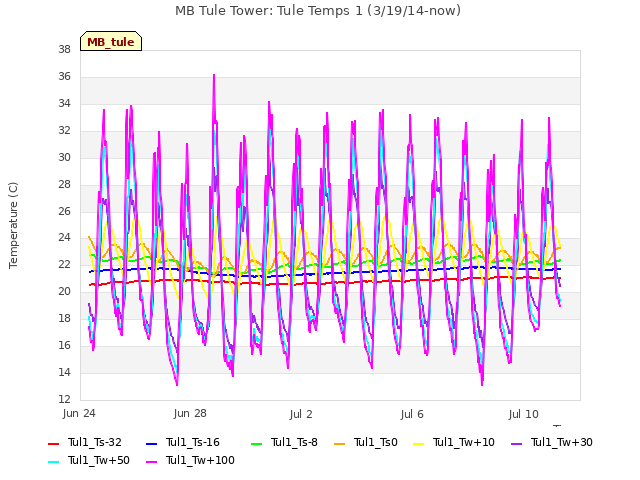640x480 pixels.
Task: Click the Jun 24 x-axis label
Action: (79, 414)
